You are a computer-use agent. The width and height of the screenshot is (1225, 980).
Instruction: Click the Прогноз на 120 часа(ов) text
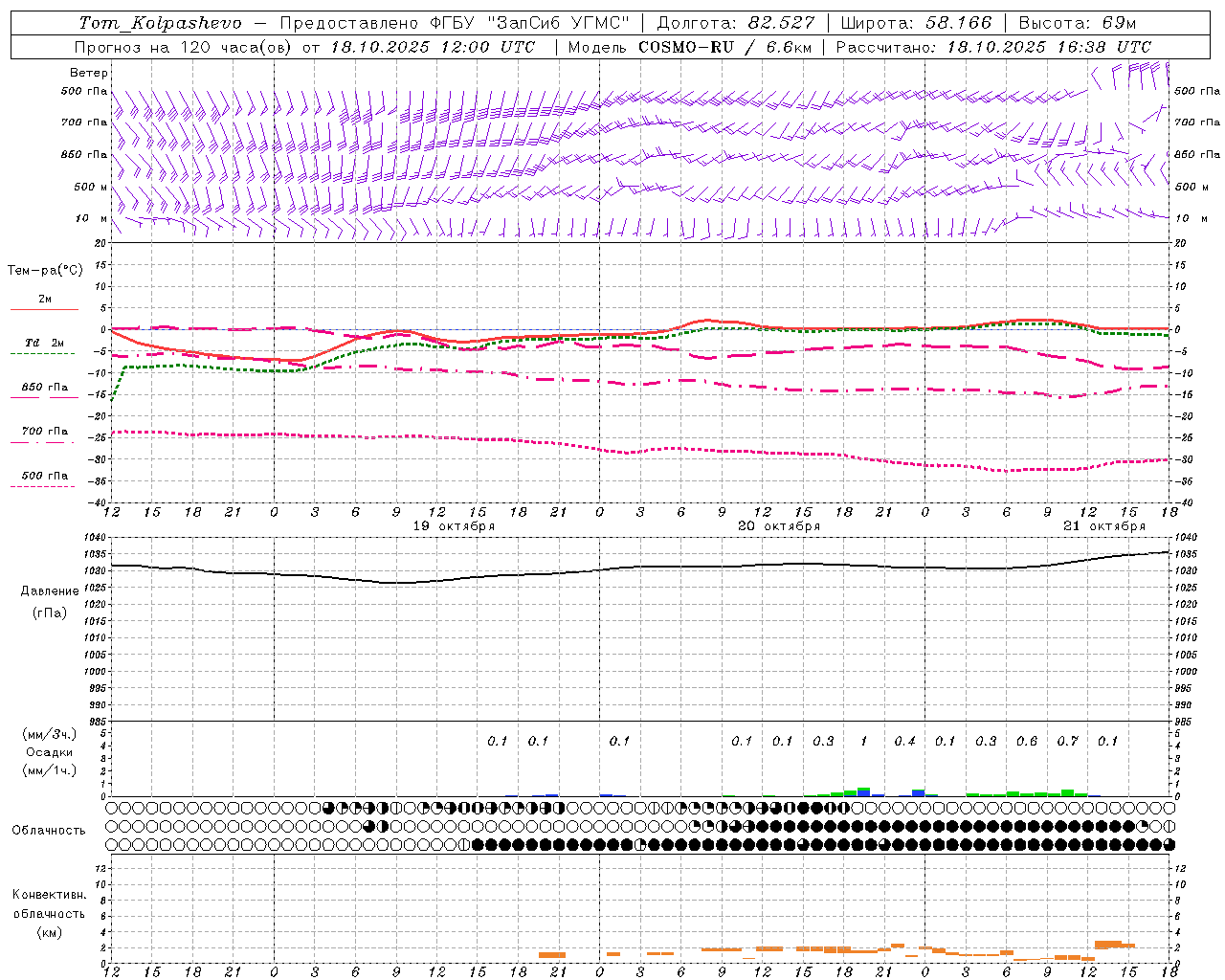point(185,47)
